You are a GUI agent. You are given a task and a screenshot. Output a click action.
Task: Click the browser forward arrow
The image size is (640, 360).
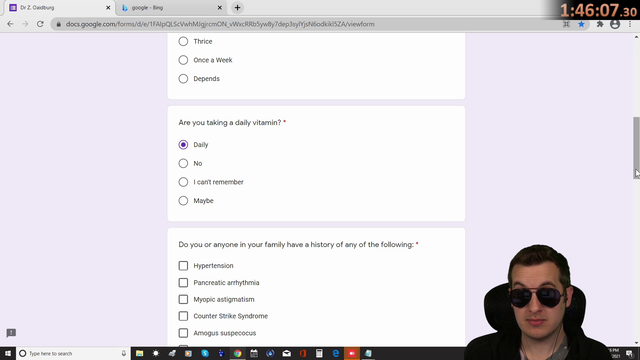pos(25,24)
